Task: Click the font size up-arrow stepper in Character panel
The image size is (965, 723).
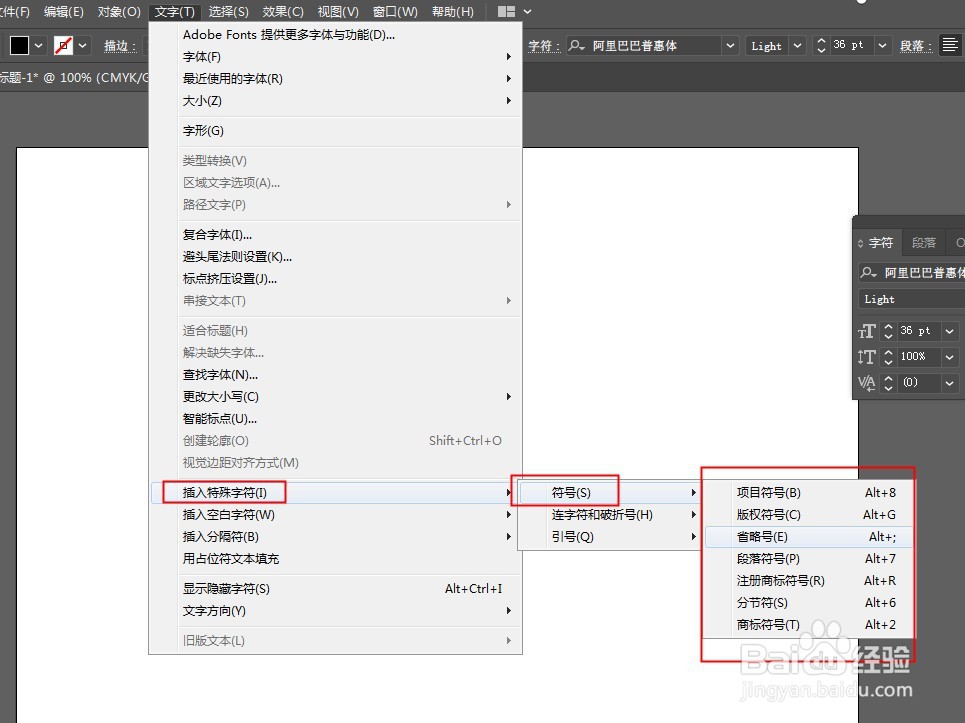Action: [x=888, y=327]
